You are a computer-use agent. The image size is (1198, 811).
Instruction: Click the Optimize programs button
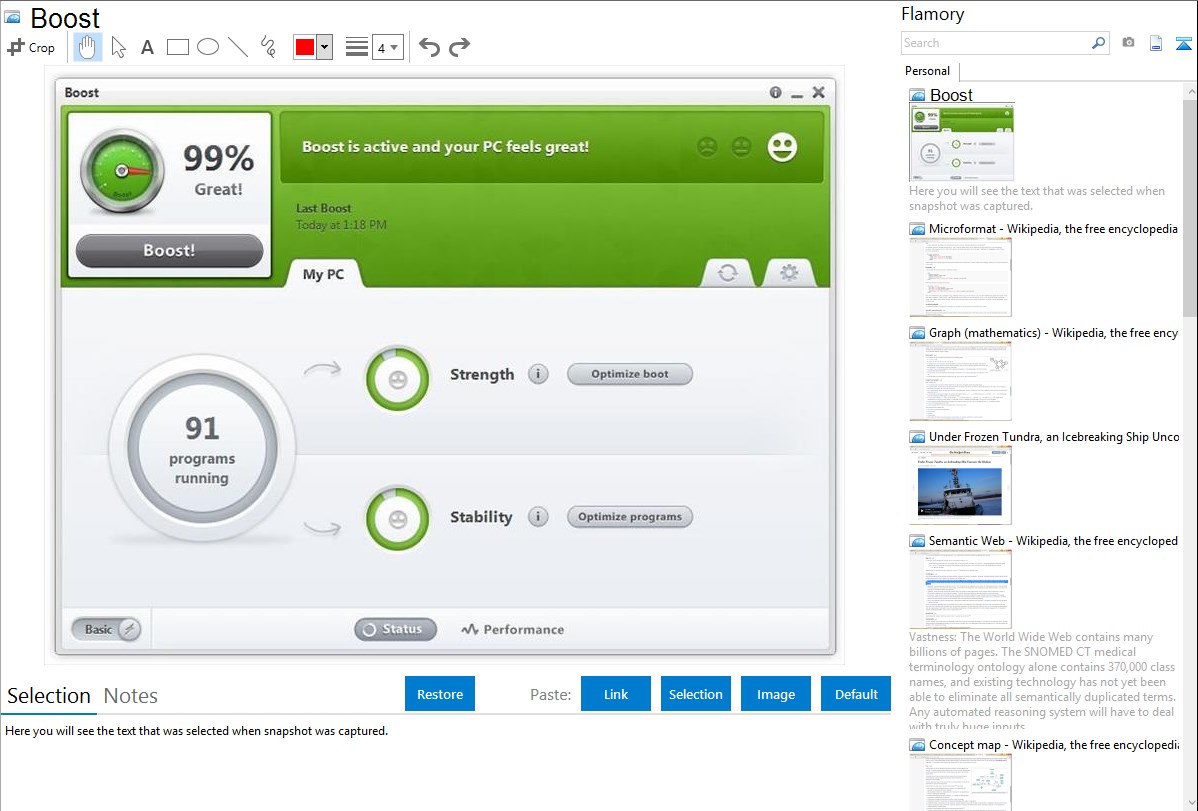pos(630,517)
